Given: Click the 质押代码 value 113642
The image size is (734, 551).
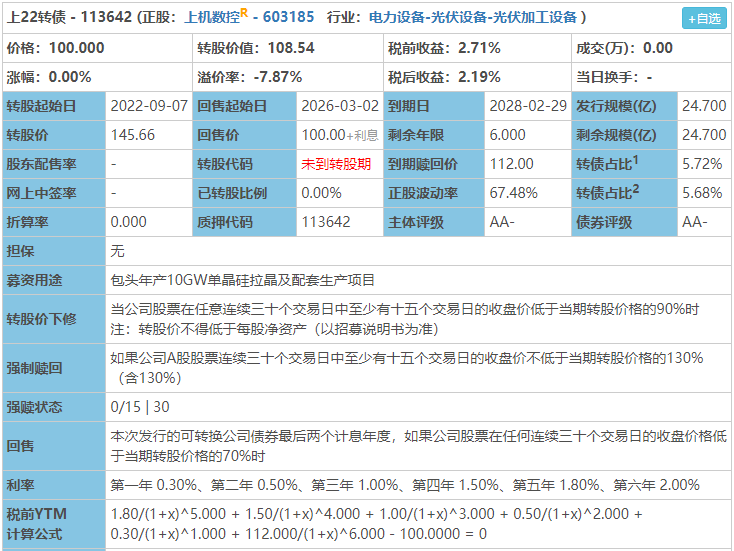Looking at the screenshot, I should (x=326, y=222).
